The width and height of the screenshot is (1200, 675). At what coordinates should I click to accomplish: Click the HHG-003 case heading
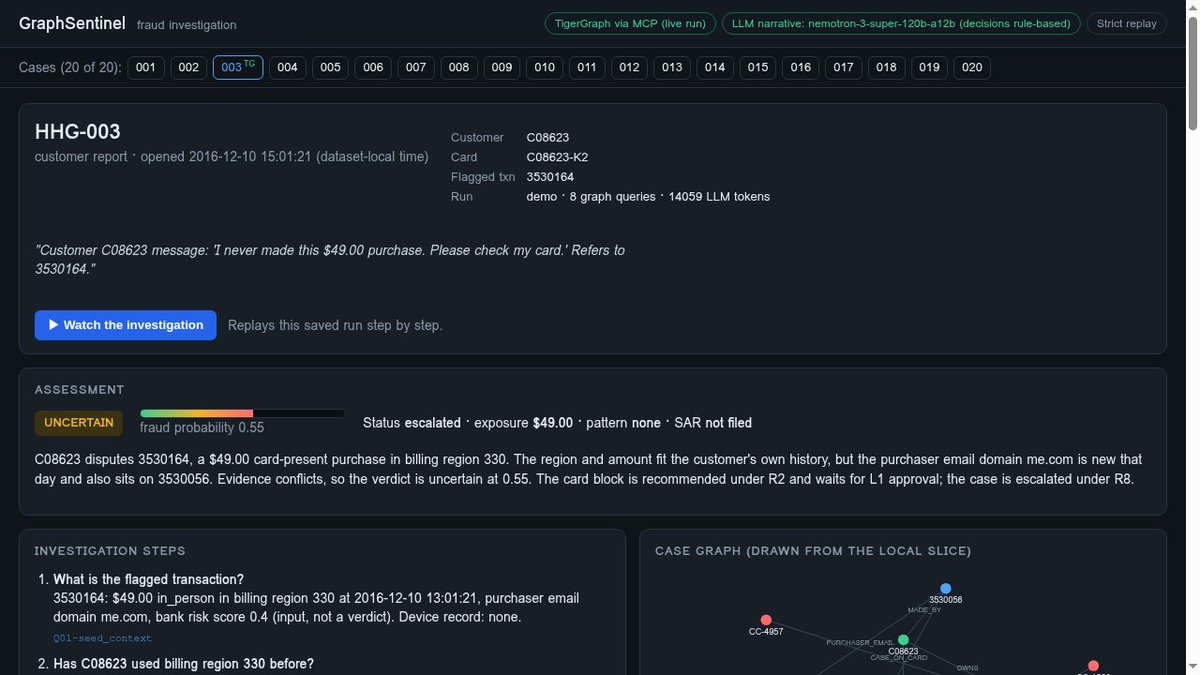(78, 132)
